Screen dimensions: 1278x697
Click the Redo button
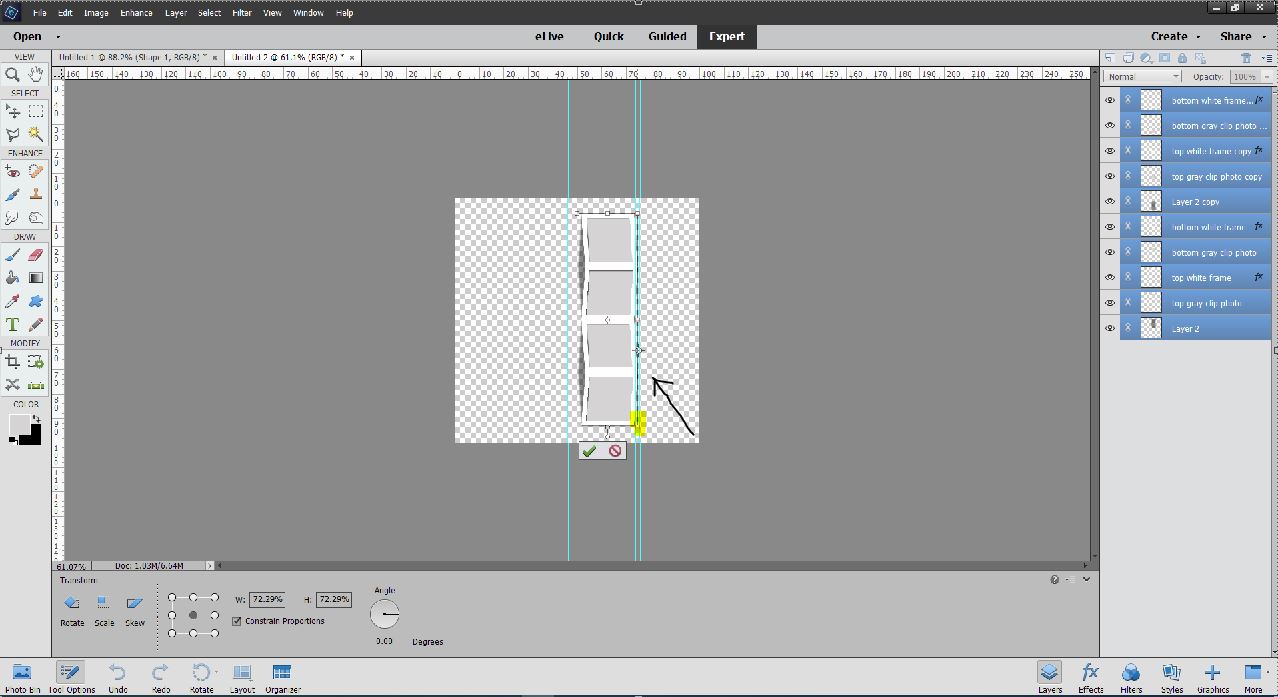(x=160, y=677)
